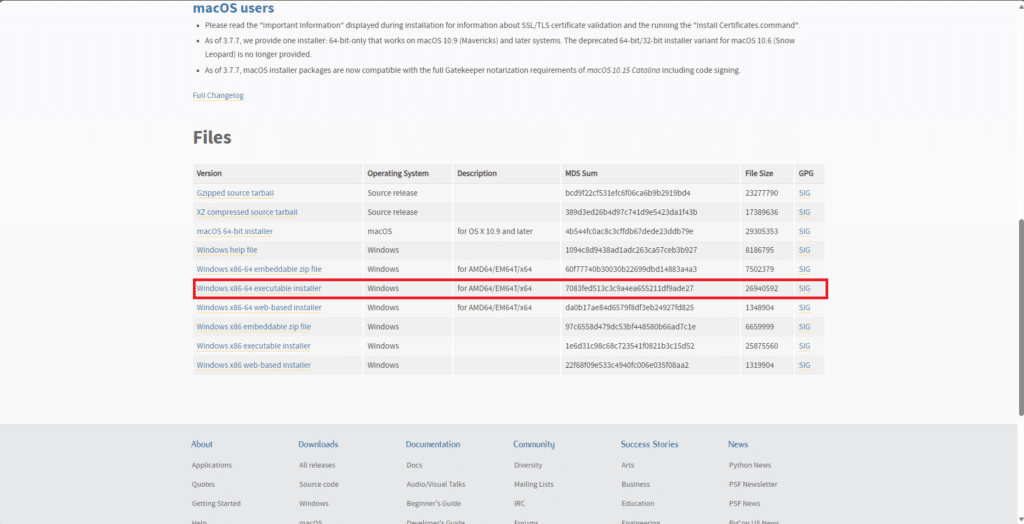
Task: Open the Docs footer link
Action: tap(414, 465)
